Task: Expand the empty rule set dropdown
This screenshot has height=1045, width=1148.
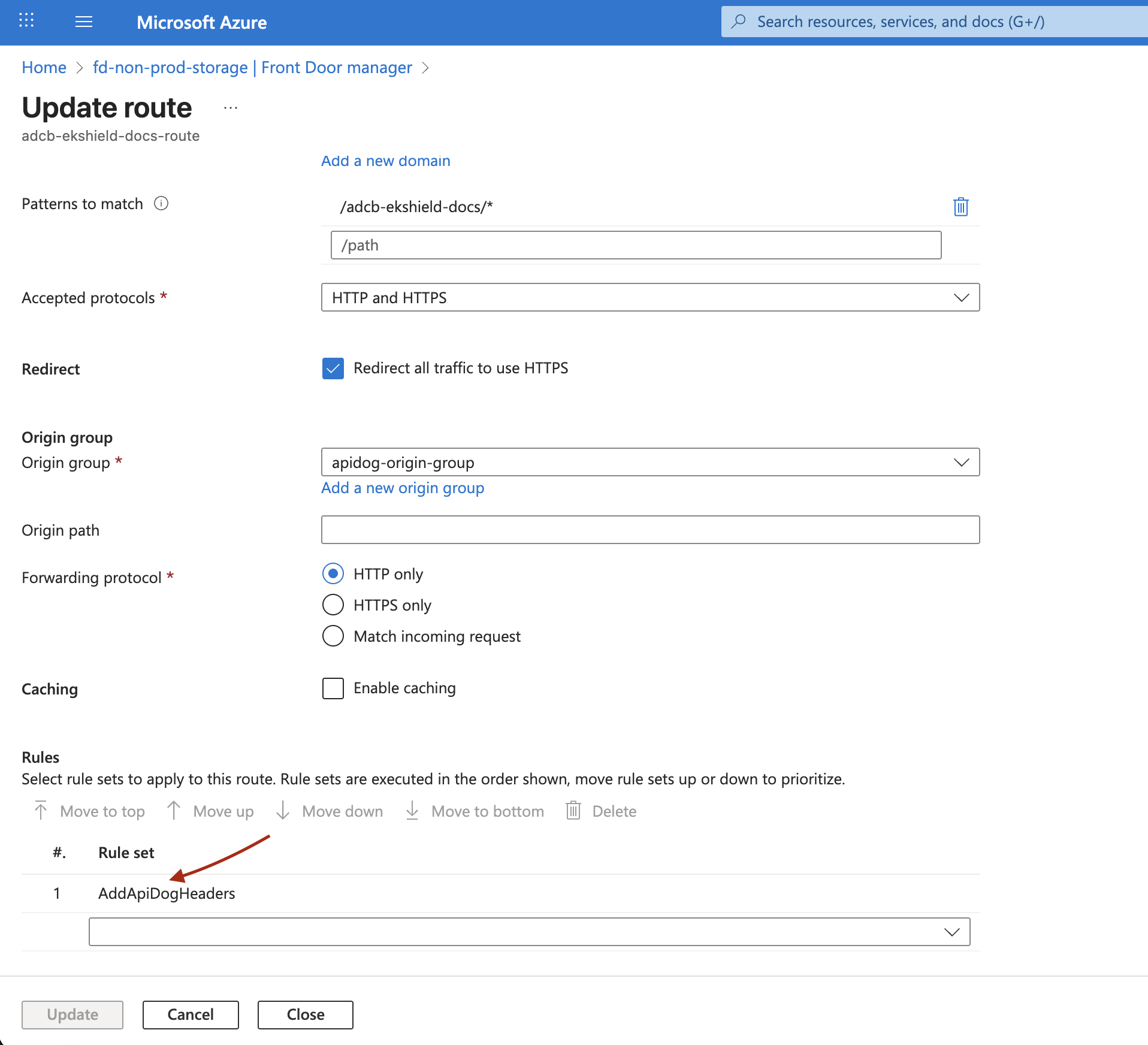Action: tap(529, 932)
